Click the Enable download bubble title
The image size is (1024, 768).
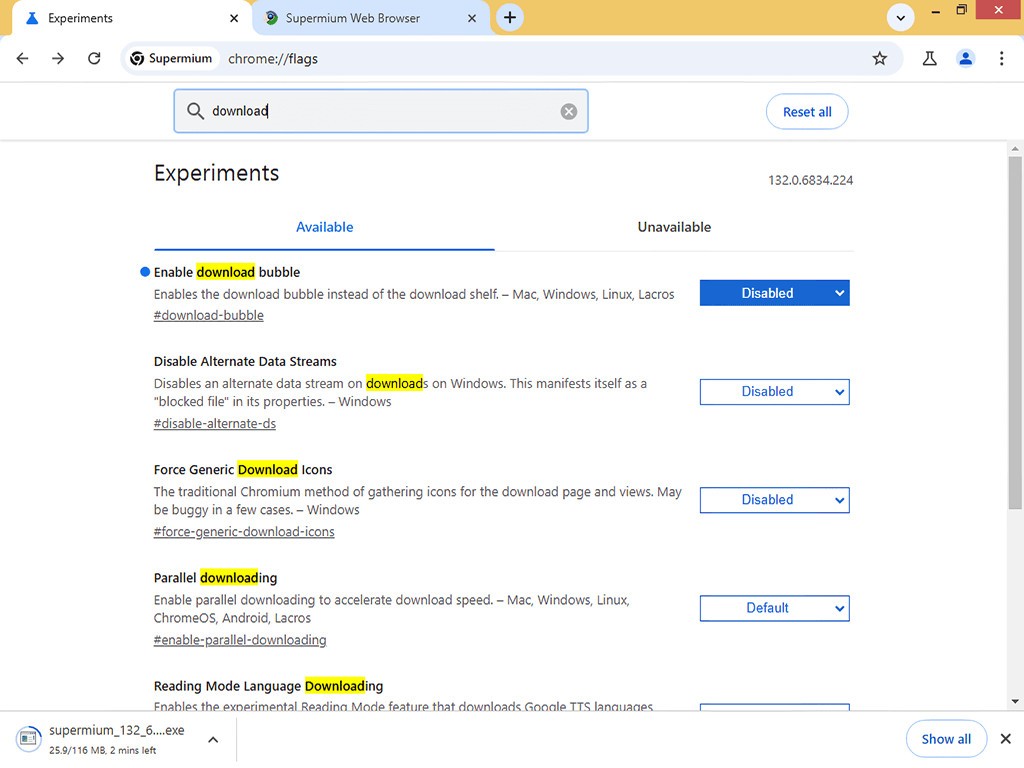[227, 272]
